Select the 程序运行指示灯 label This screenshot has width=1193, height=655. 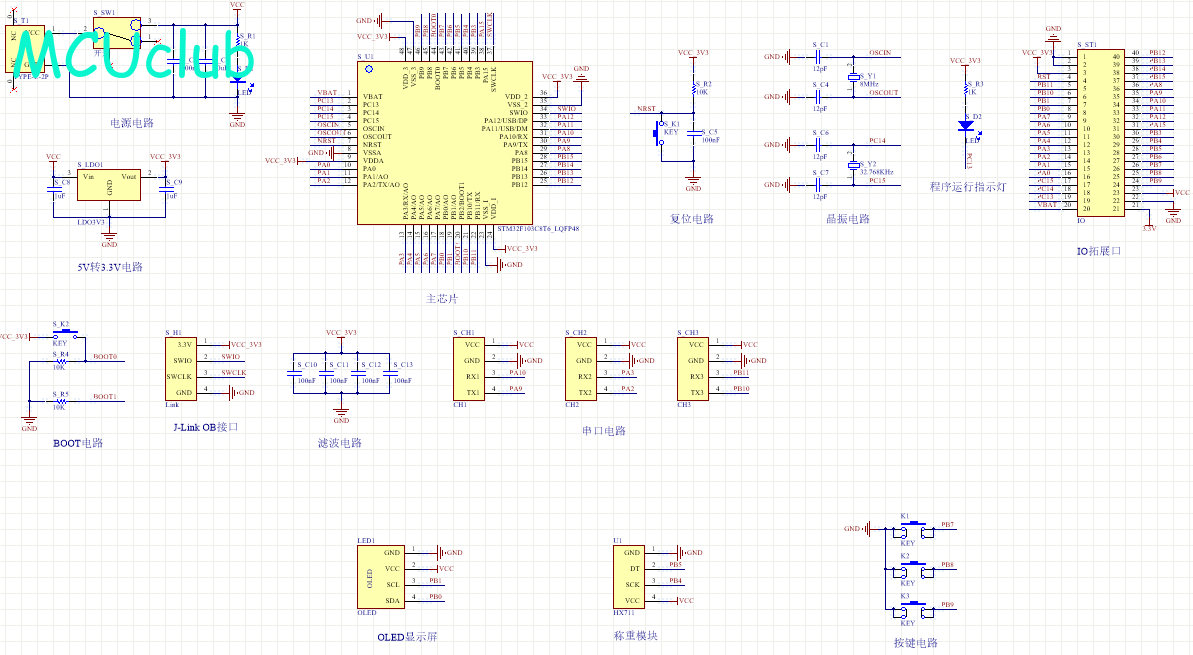coord(968,187)
